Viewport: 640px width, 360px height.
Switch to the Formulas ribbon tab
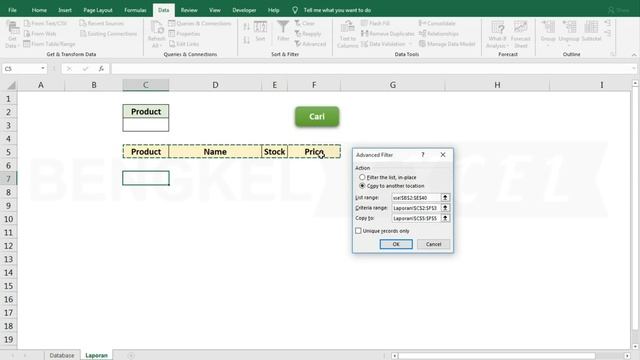click(x=135, y=10)
